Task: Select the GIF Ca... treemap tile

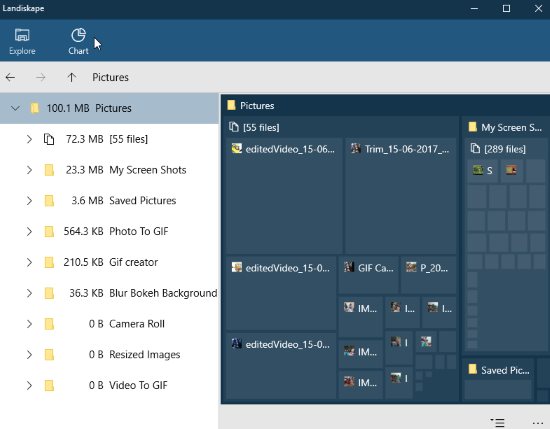Action: (368, 275)
